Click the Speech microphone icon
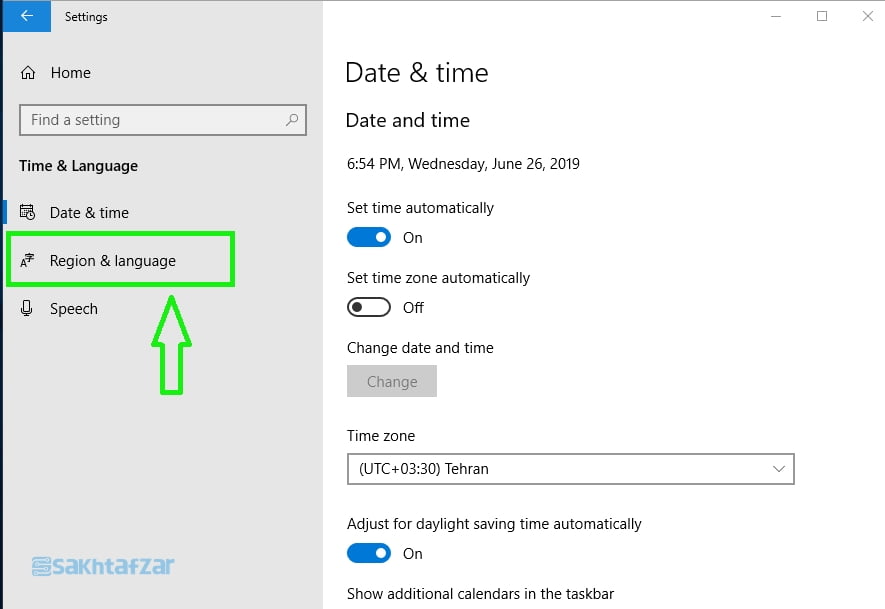This screenshot has height=609, width=885. (x=28, y=309)
